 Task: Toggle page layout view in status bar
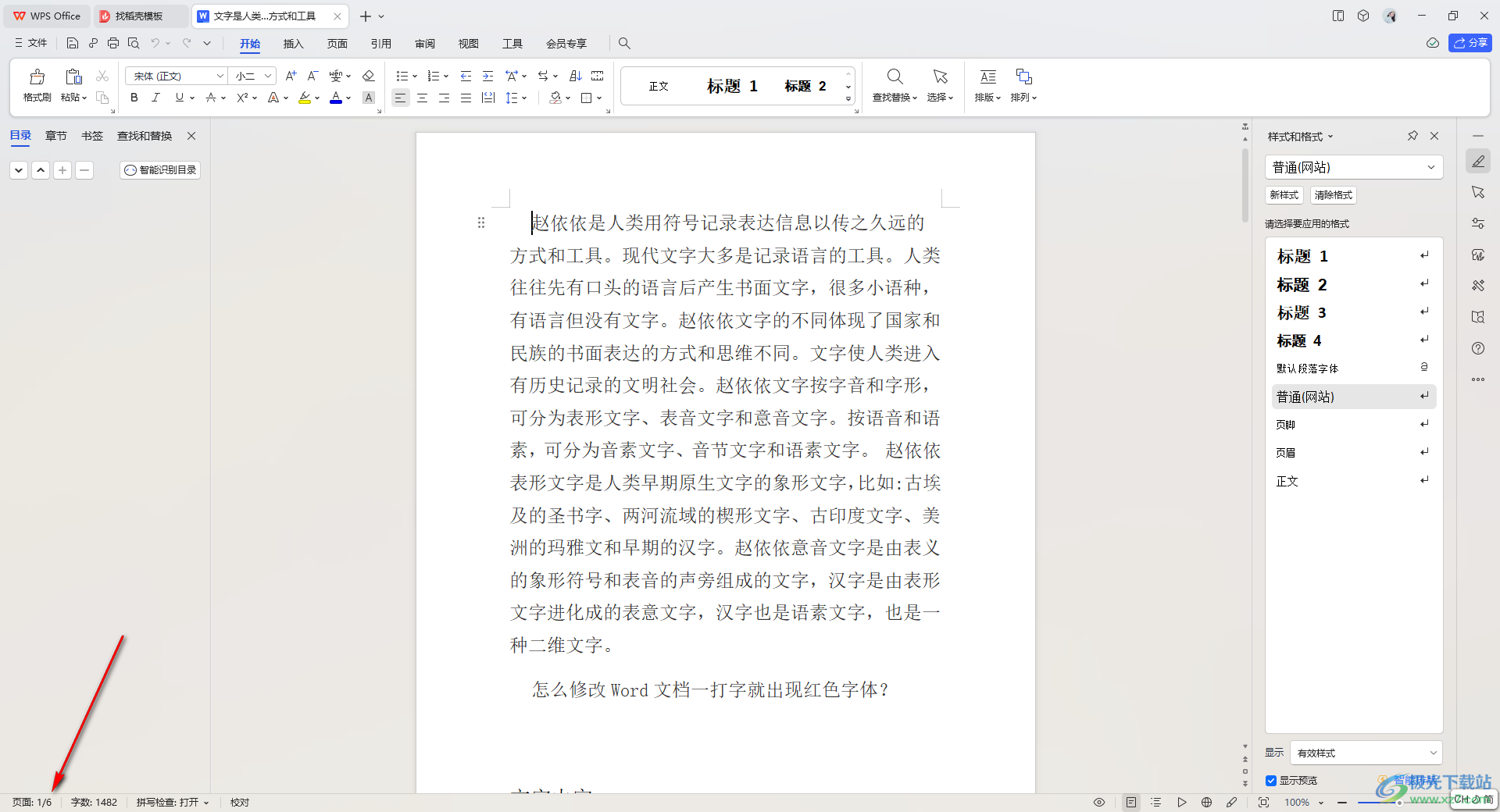[1130, 802]
